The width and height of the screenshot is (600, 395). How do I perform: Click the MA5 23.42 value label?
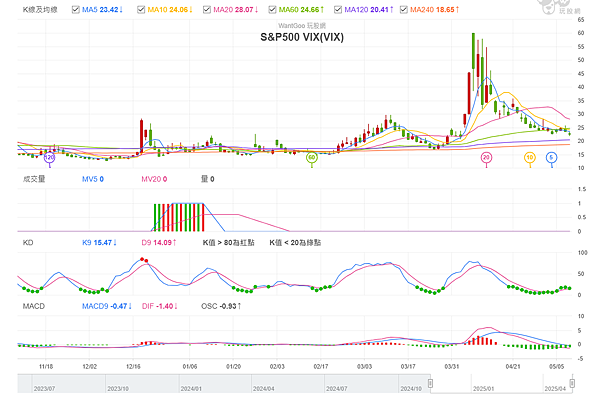[x=102, y=10]
